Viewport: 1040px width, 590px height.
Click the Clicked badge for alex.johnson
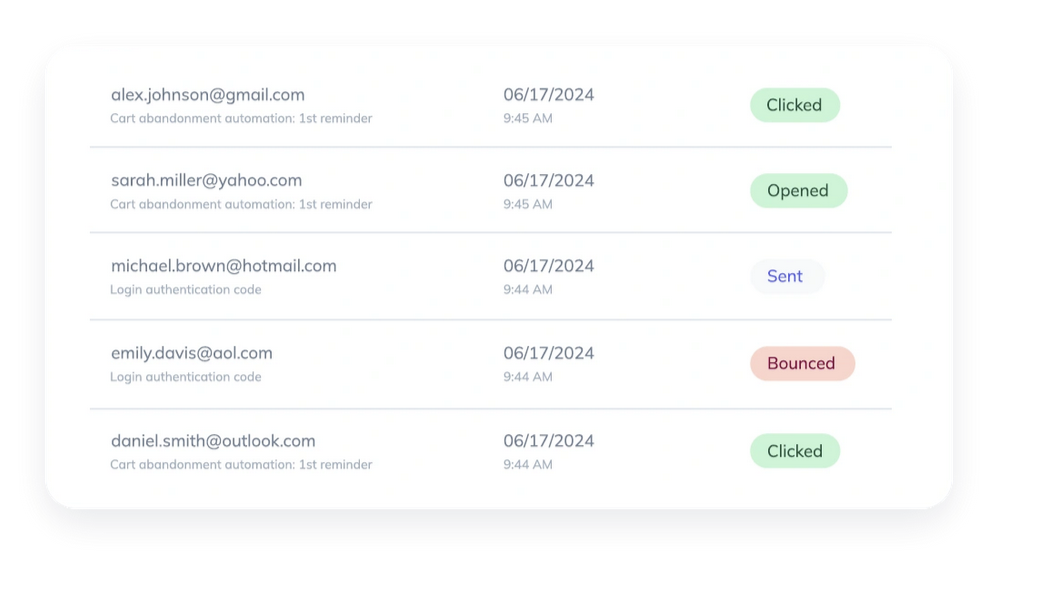[794, 105]
